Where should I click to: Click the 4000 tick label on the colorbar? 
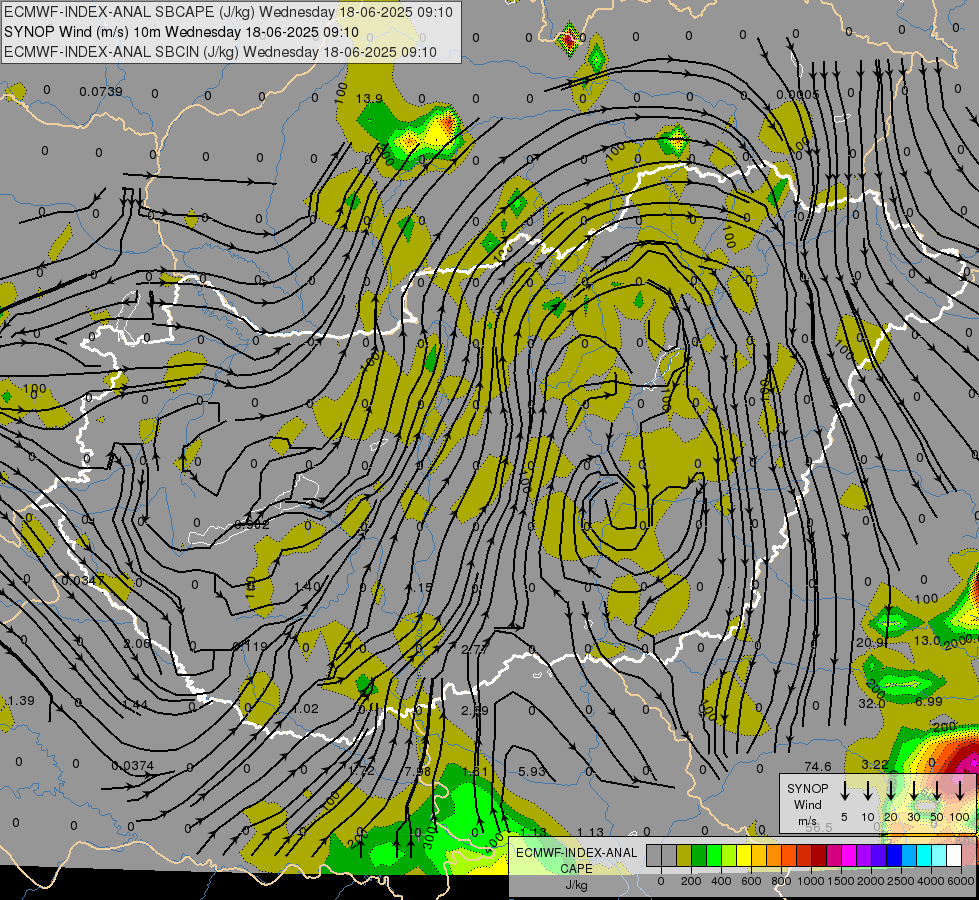930,881
